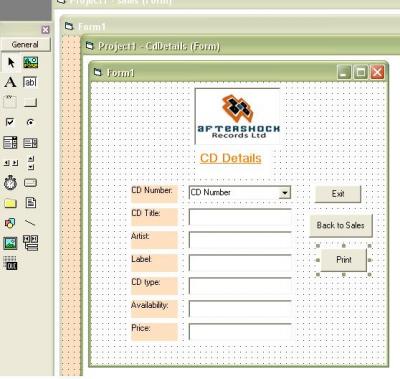Click the Back to Sales button
The height and width of the screenshot is (379, 400).
[x=341, y=226]
